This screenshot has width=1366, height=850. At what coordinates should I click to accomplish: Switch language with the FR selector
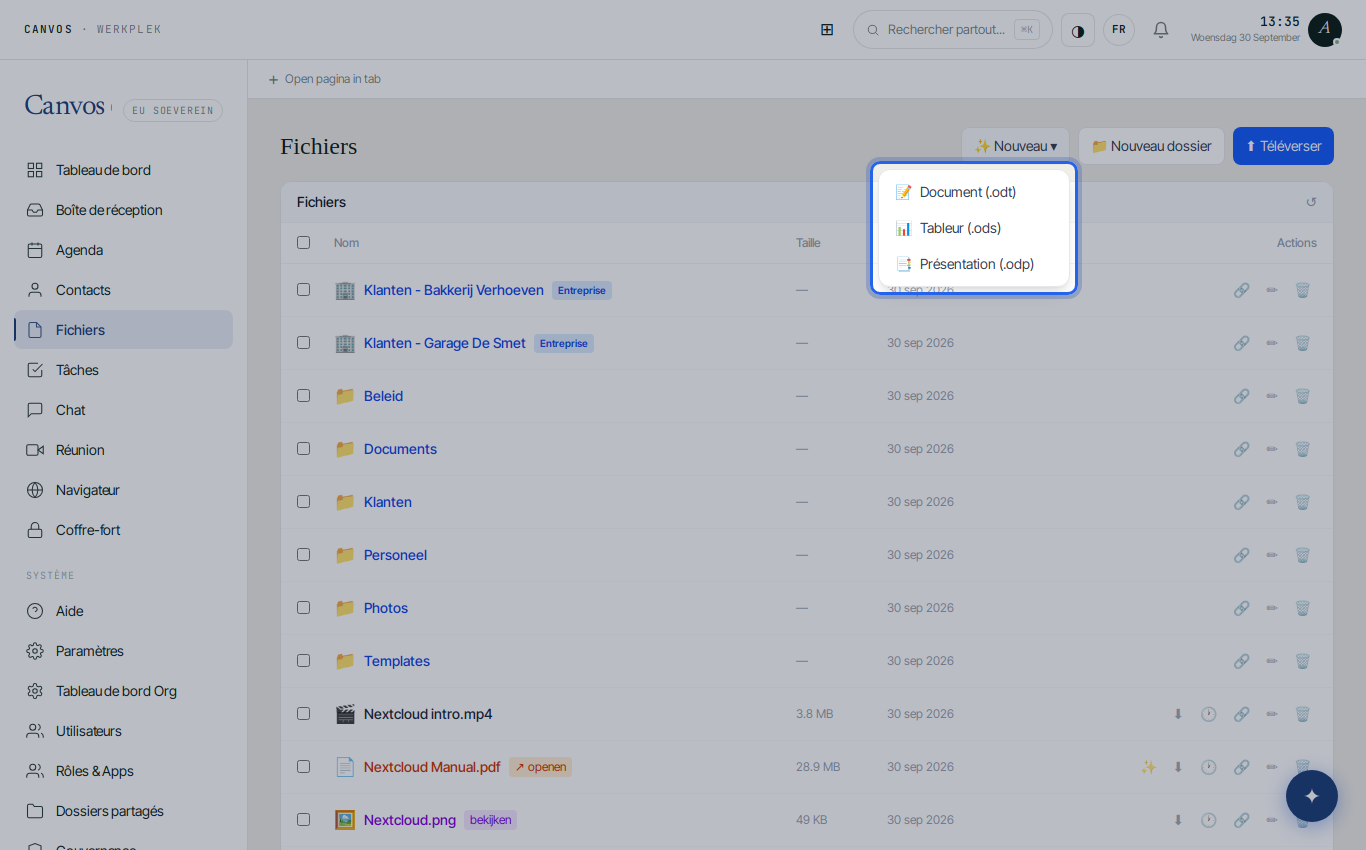click(1119, 30)
